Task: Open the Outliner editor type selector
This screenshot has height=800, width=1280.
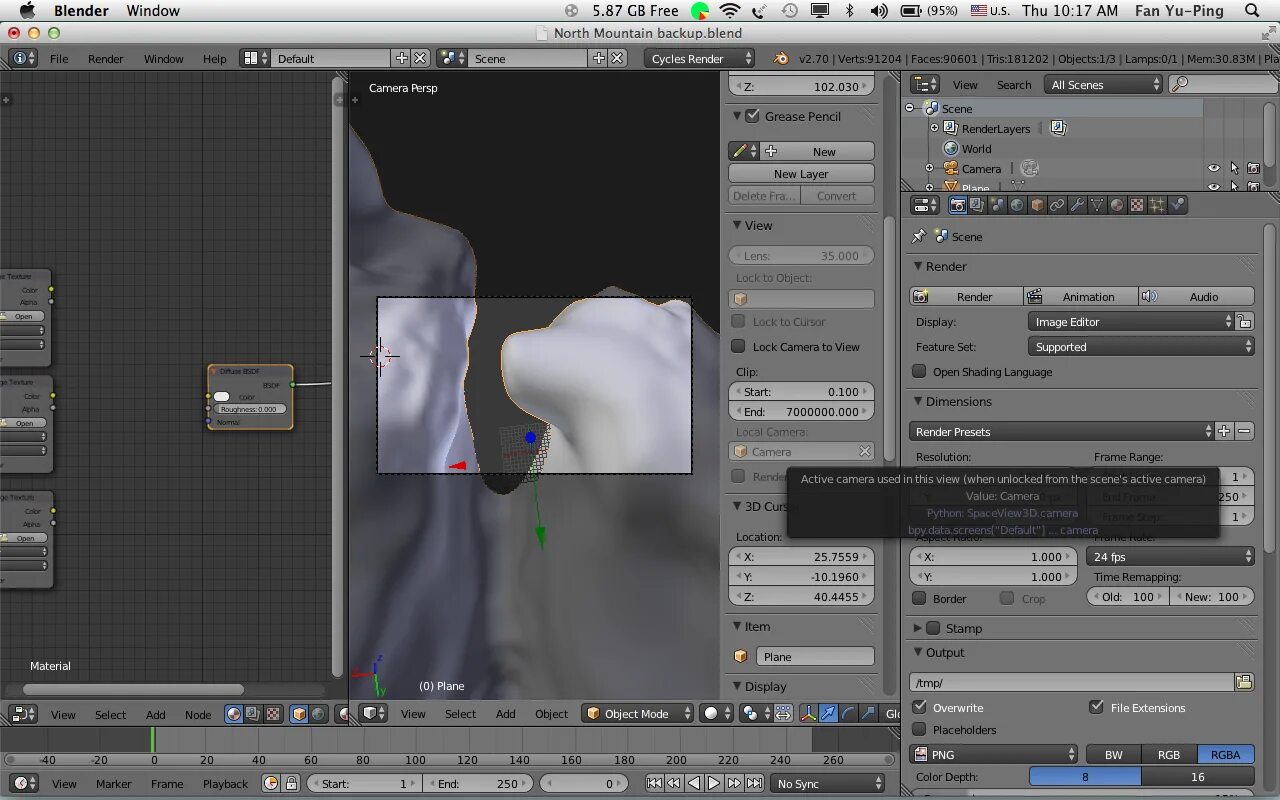Action: (925, 85)
